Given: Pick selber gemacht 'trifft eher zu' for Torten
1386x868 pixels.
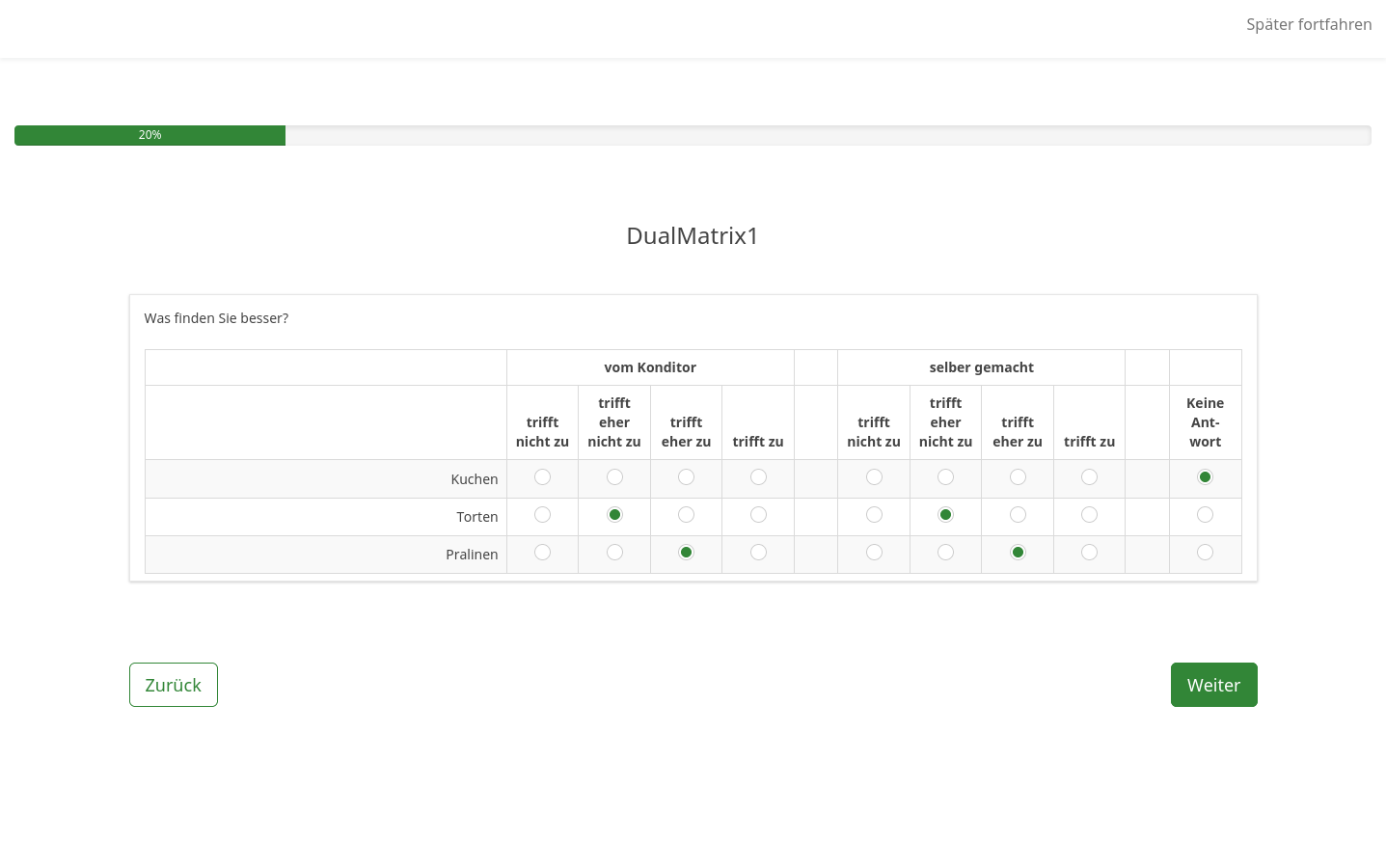Looking at the screenshot, I should coord(1018,515).
